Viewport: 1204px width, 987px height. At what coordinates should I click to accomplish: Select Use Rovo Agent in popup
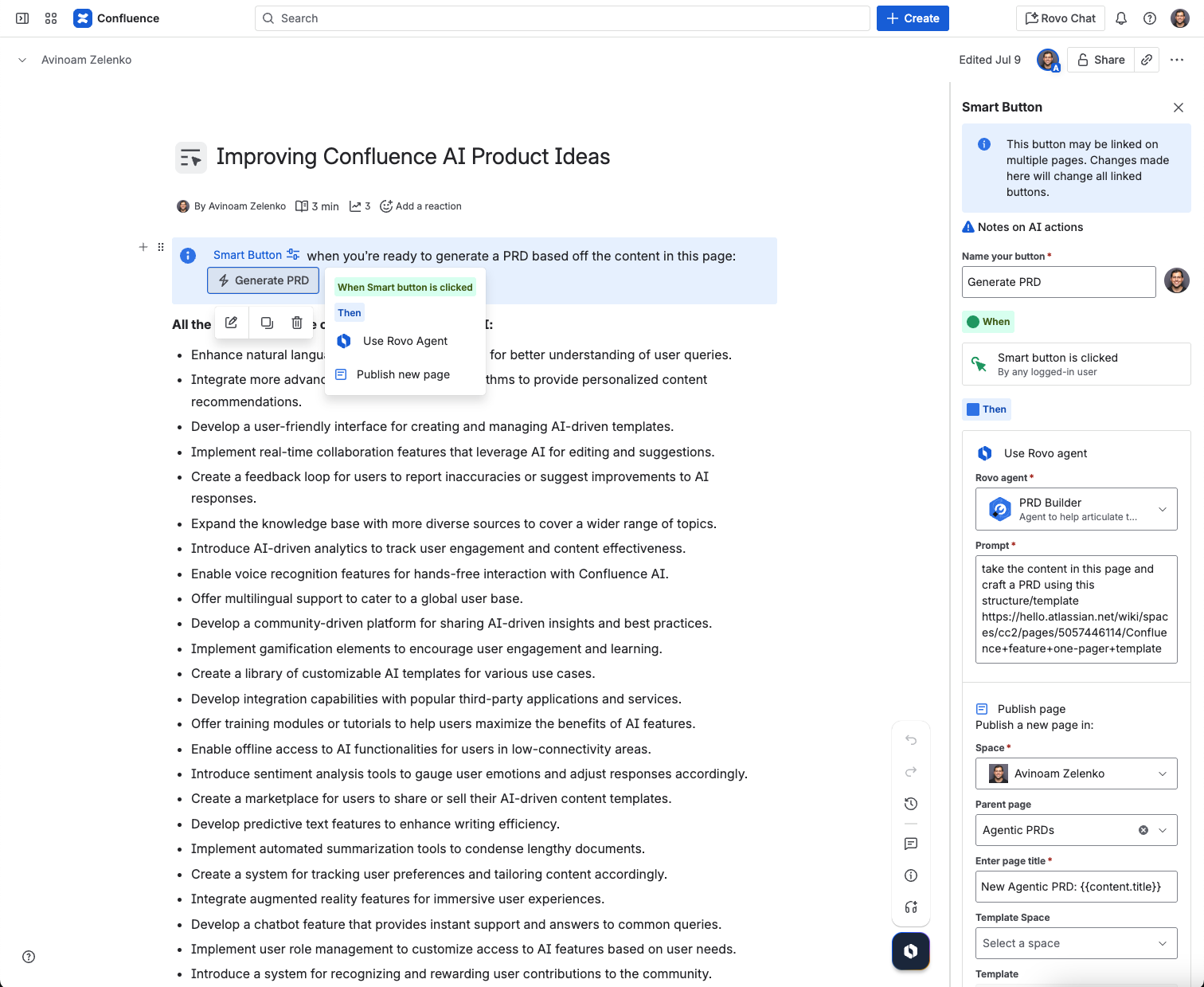click(x=405, y=341)
